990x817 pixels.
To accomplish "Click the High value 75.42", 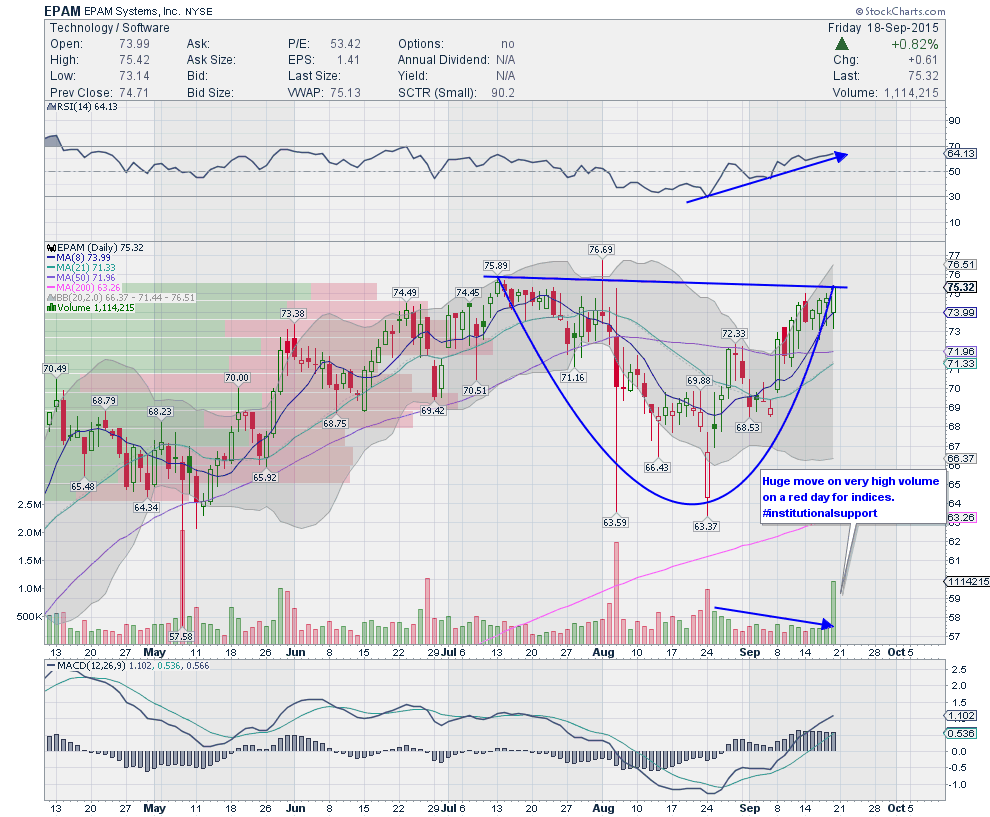I will click(x=134, y=60).
